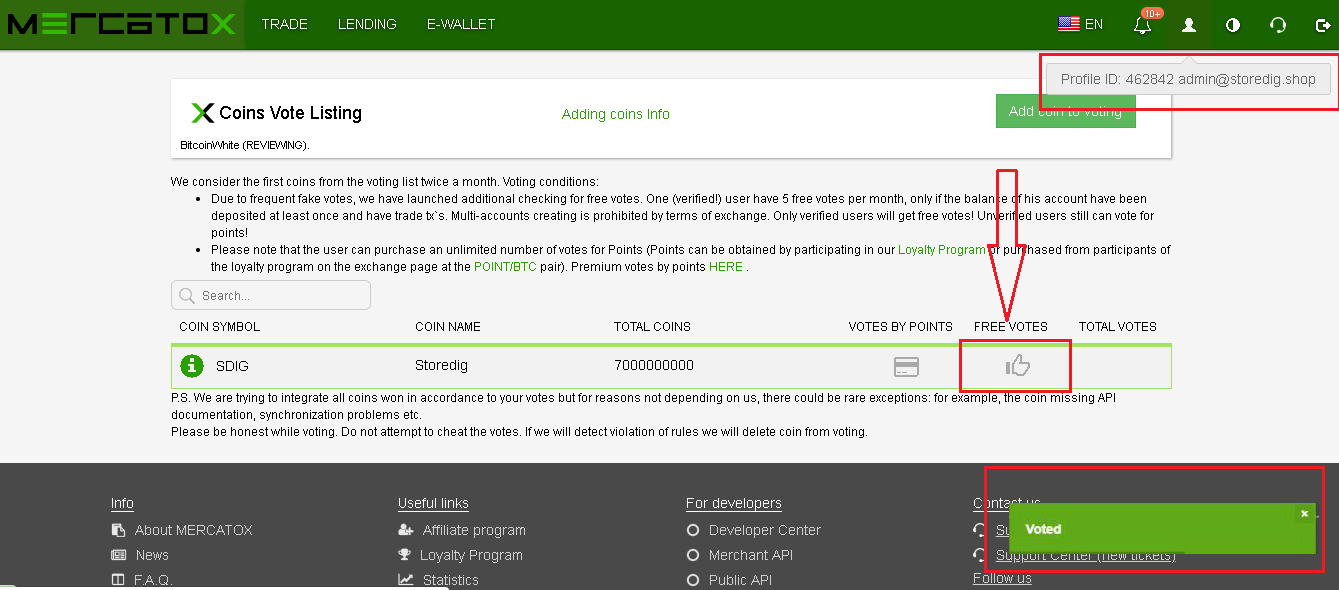This screenshot has width=1339, height=590.
Task: Select the Storedig coin name
Action: [x=441, y=366]
